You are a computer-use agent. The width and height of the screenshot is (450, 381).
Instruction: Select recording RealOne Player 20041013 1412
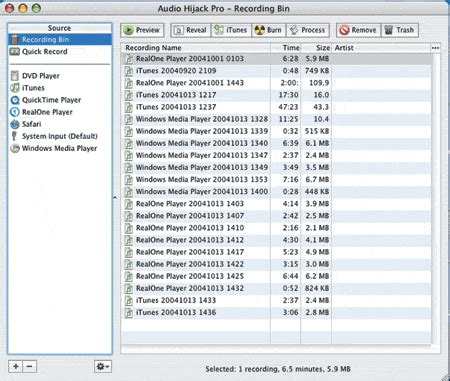(x=277, y=240)
